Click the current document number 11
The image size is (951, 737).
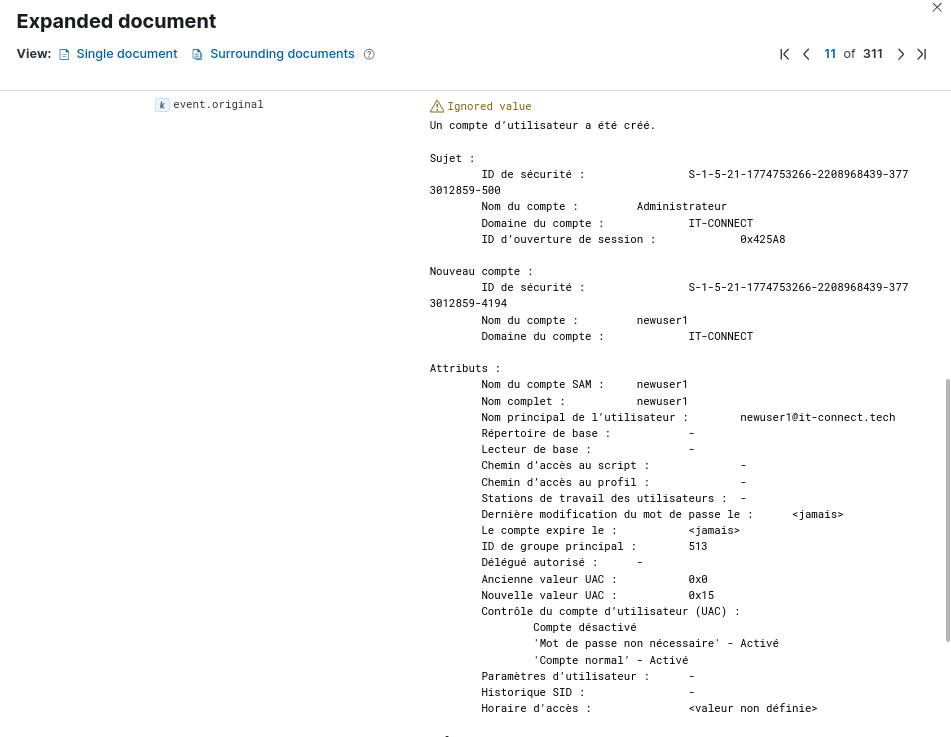point(830,54)
